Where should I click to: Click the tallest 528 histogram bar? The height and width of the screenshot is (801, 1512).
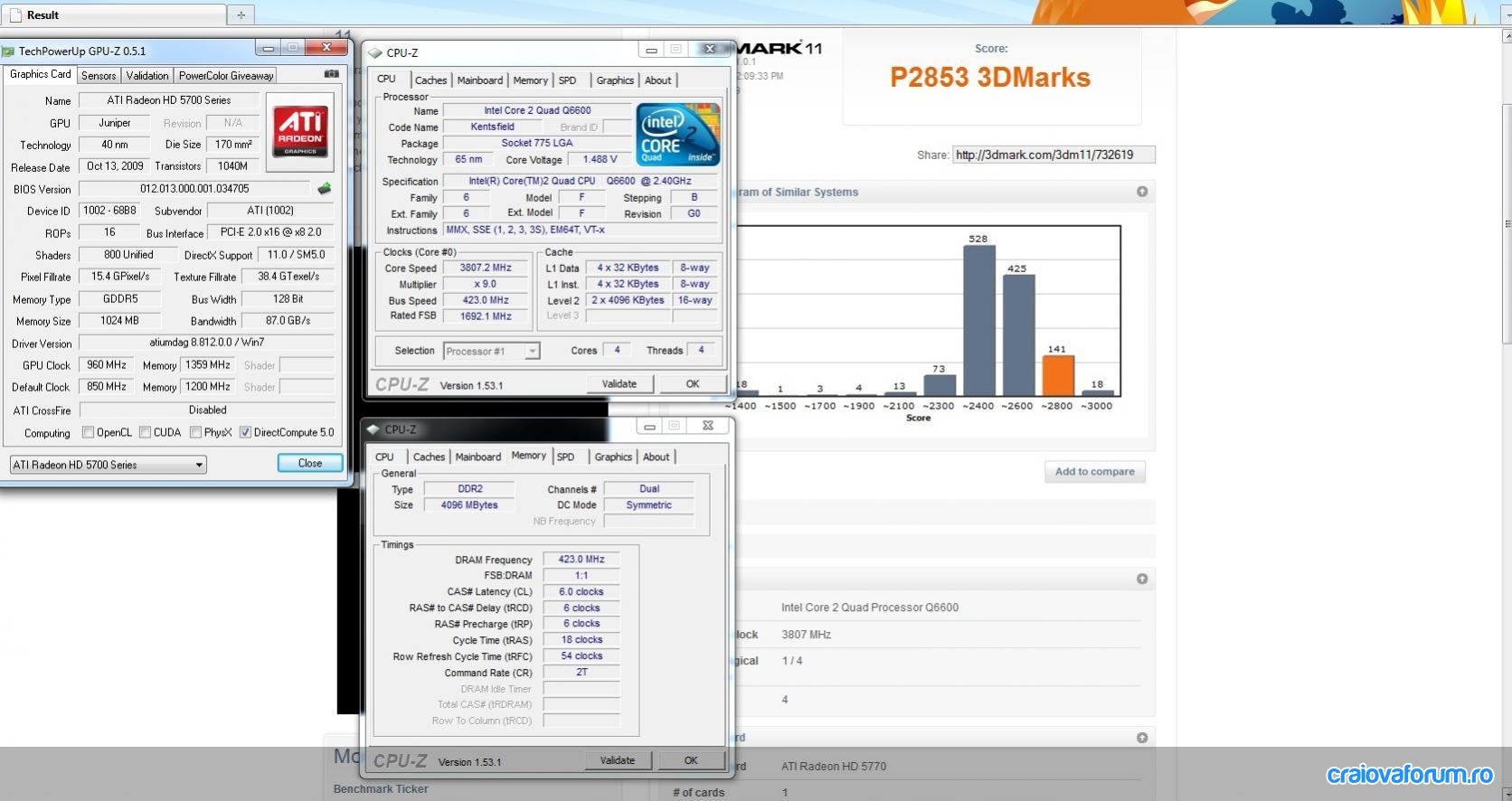point(978,321)
